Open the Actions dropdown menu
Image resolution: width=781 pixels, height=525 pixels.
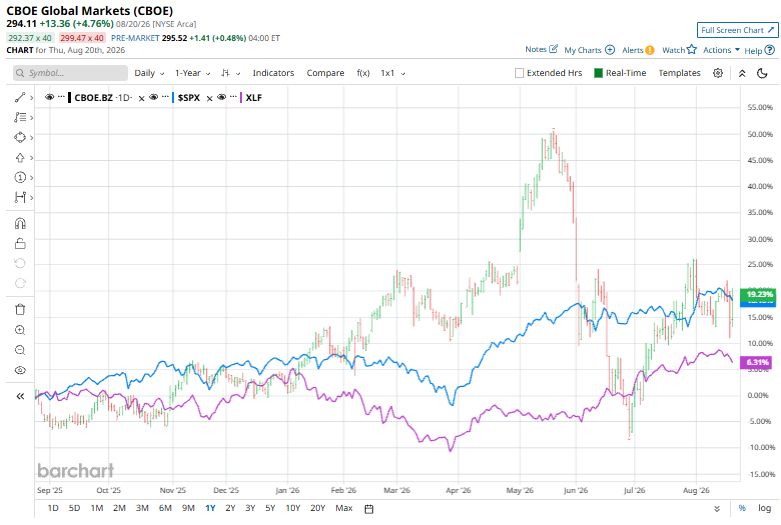click(x=721, y=50)
